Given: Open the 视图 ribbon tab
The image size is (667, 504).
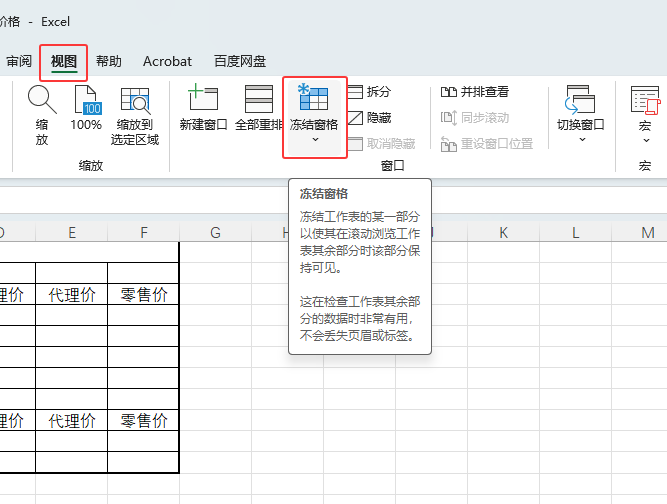Looking at the screenshot, I should pos(64,62).
